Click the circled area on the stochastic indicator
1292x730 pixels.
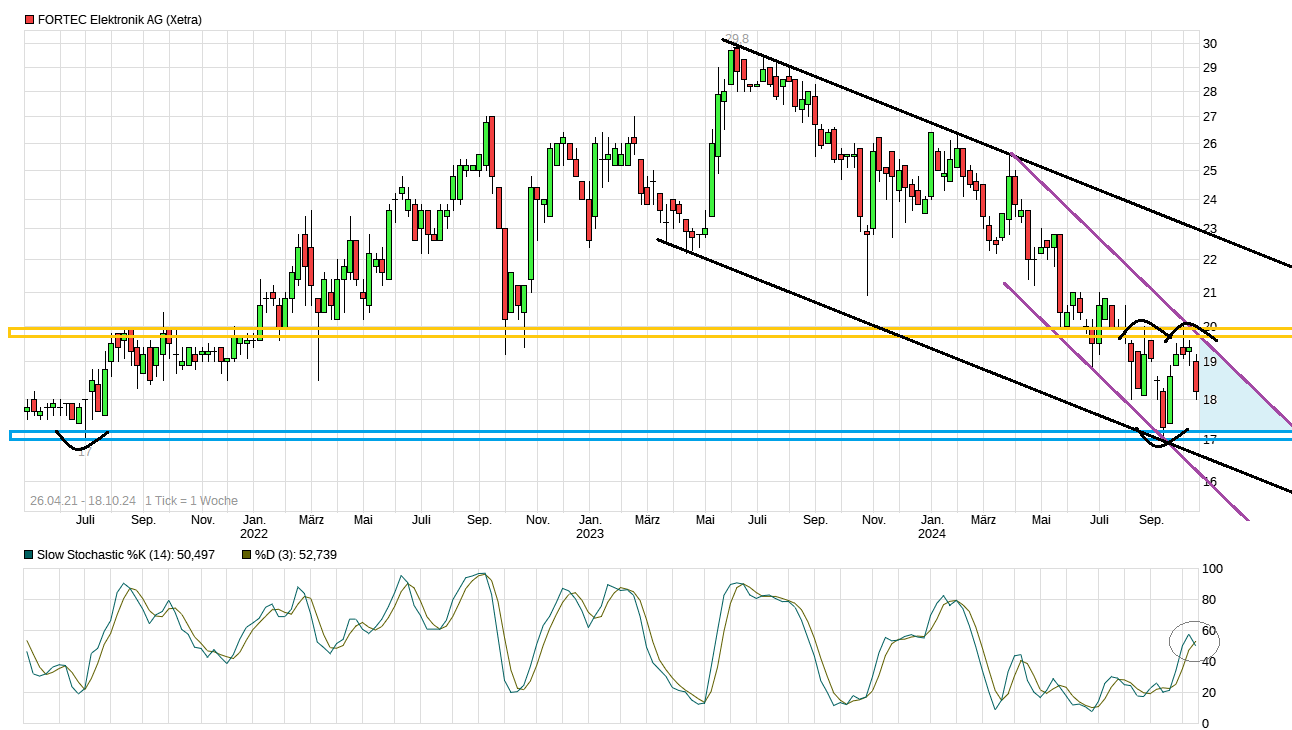[x=1194, y=645]
